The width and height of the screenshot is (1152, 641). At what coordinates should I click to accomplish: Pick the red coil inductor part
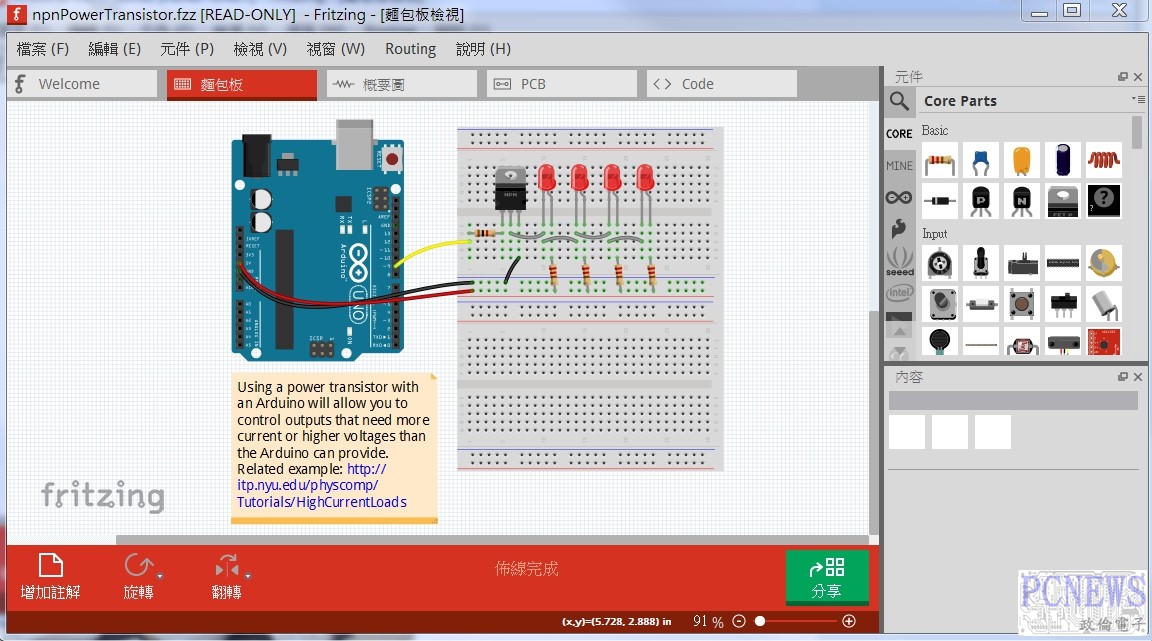click(x=1104, y=161)
